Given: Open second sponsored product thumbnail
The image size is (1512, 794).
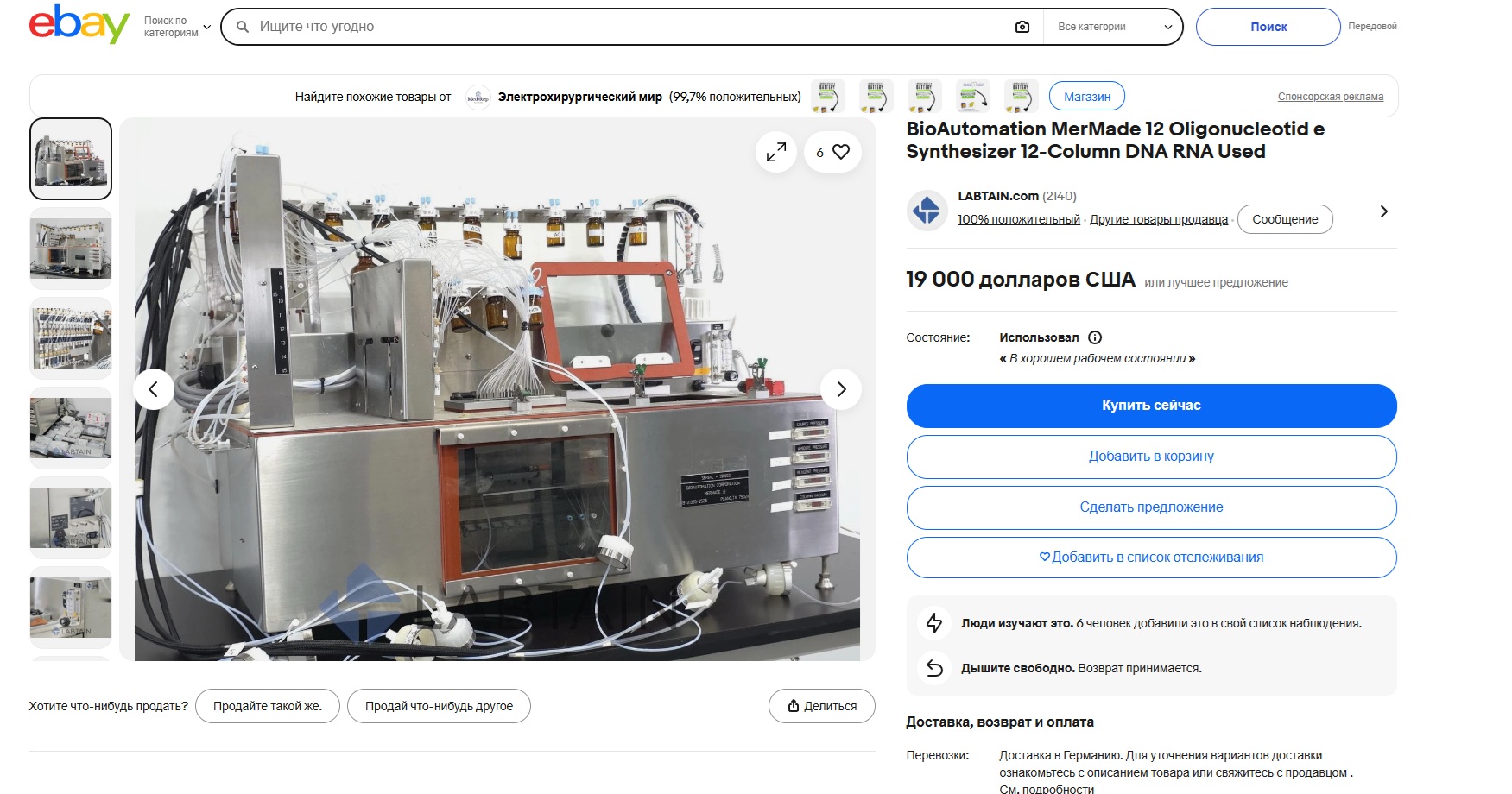Looking at the screenshot, I should coord(876,97).
